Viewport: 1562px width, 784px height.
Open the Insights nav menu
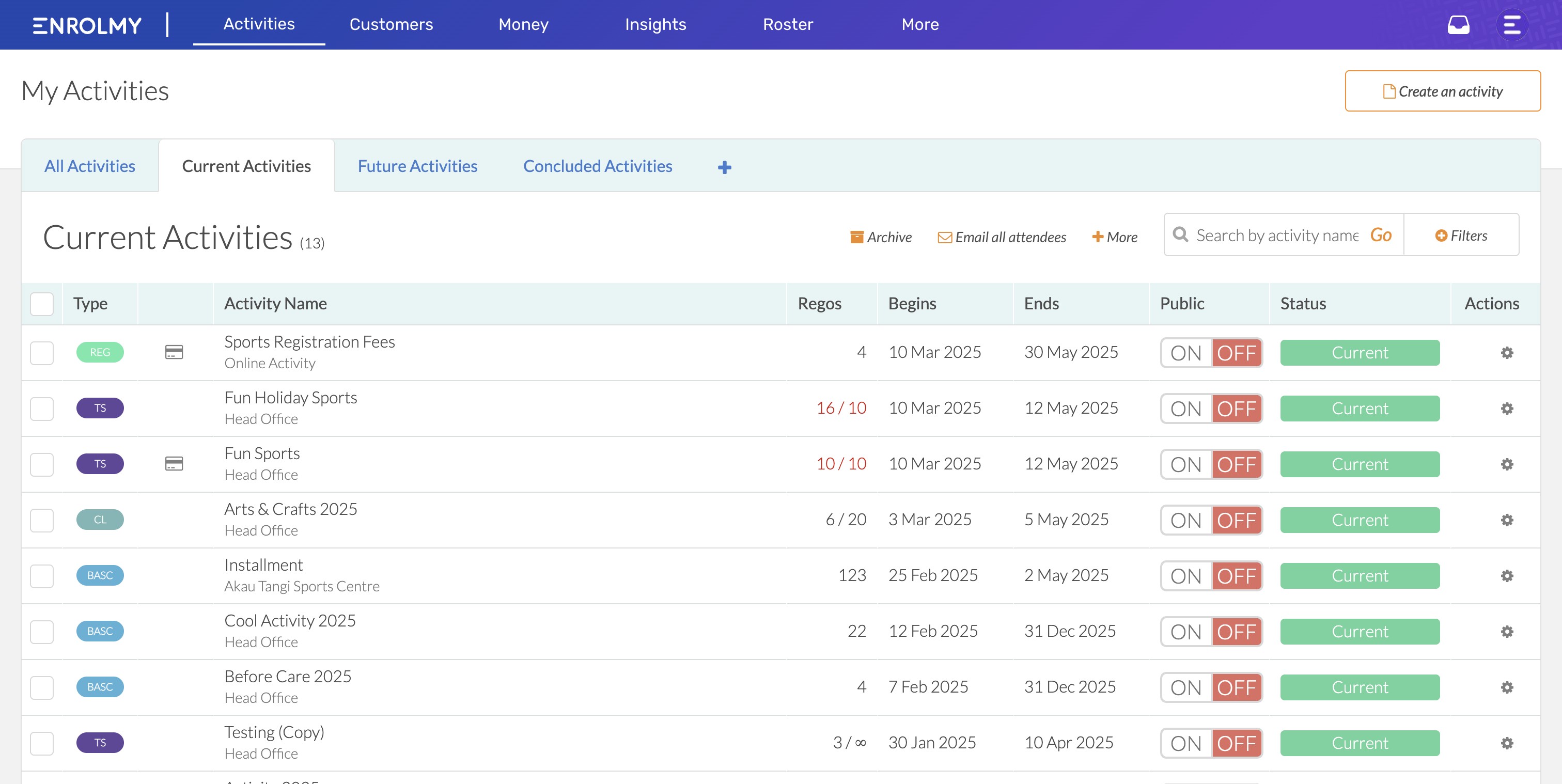pos(655,25)
